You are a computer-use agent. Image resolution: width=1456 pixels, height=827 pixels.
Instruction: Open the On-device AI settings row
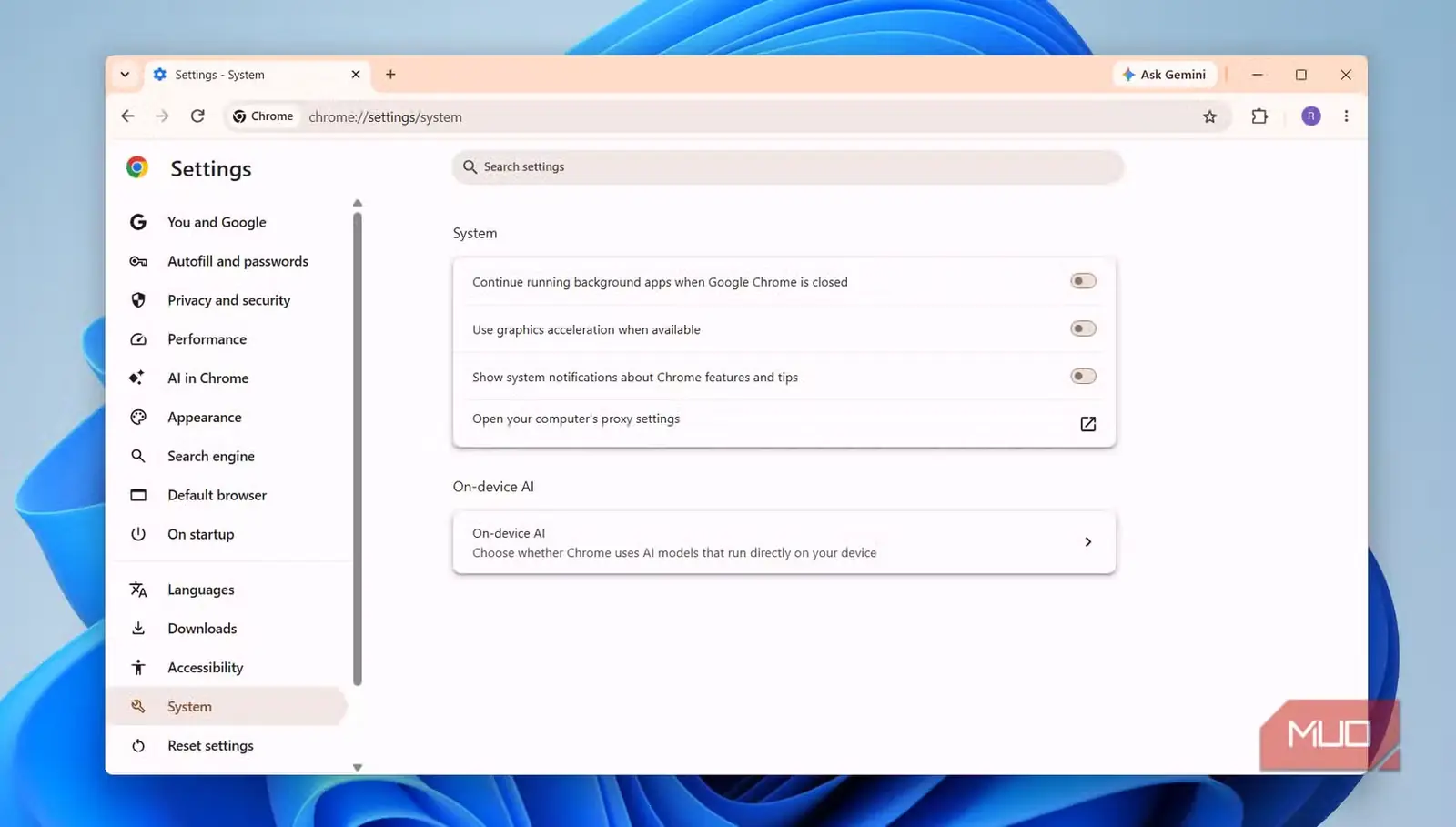click(784, 542)
